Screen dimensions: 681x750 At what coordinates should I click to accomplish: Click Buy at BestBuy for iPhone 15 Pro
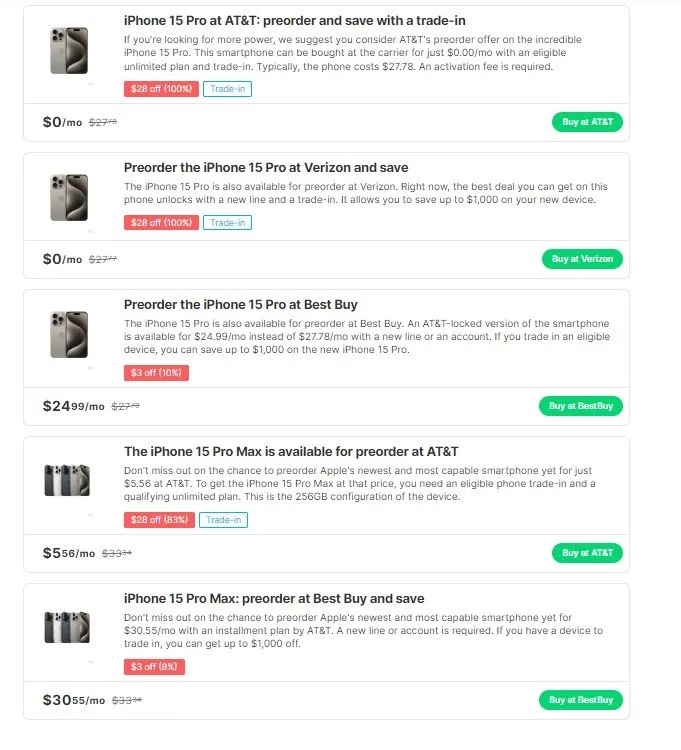tap(580, 406)
